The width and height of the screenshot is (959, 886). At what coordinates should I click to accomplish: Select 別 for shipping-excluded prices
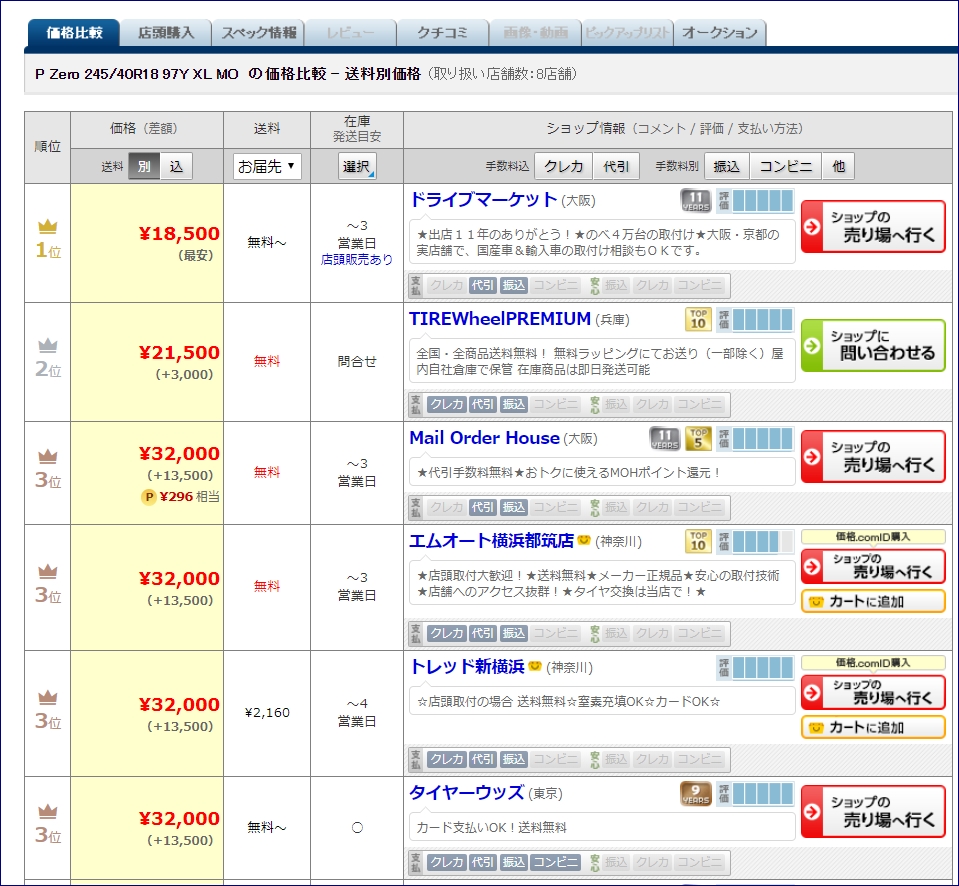tap(144, 166)
